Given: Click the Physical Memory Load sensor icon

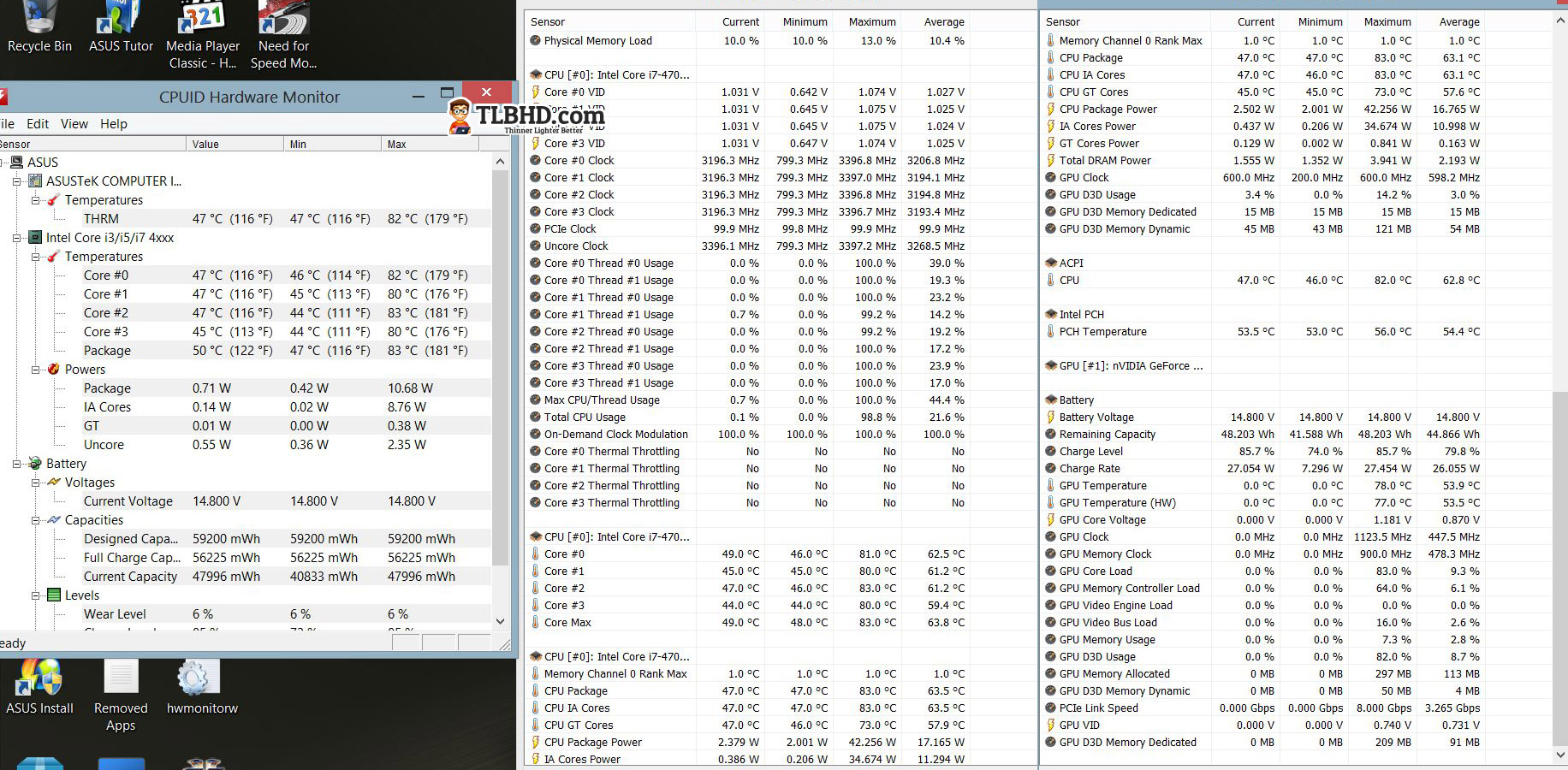Looking at the screenshot, I should (x=535, y=40).
